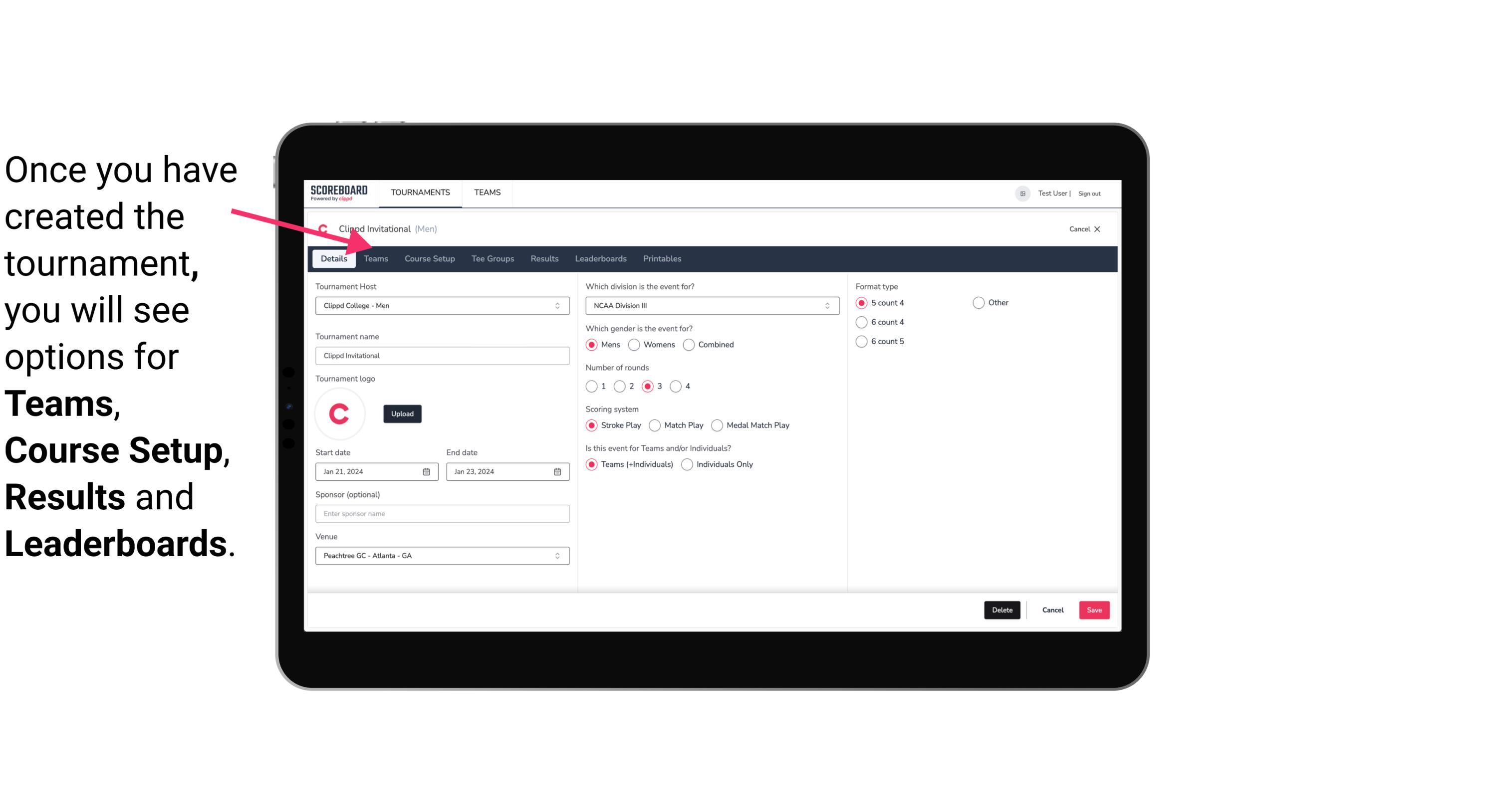This screenshot has height=812, width=1510.
Task: Click the tournament host dropdown arrow
Action: point(558,305)
